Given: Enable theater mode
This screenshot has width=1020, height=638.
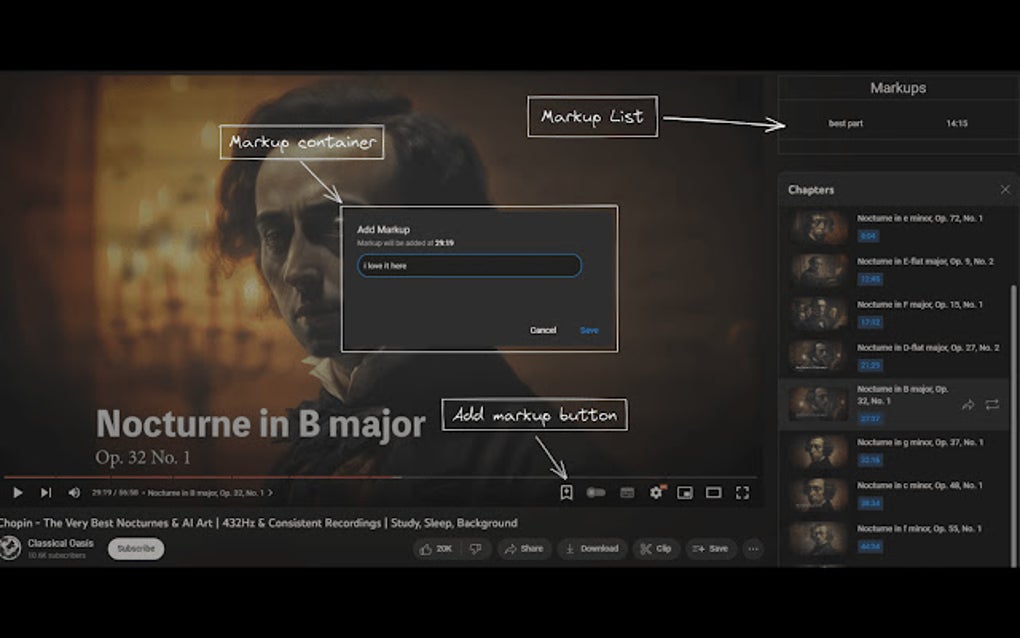Looking at the screenshot, I should coord(713,492).
